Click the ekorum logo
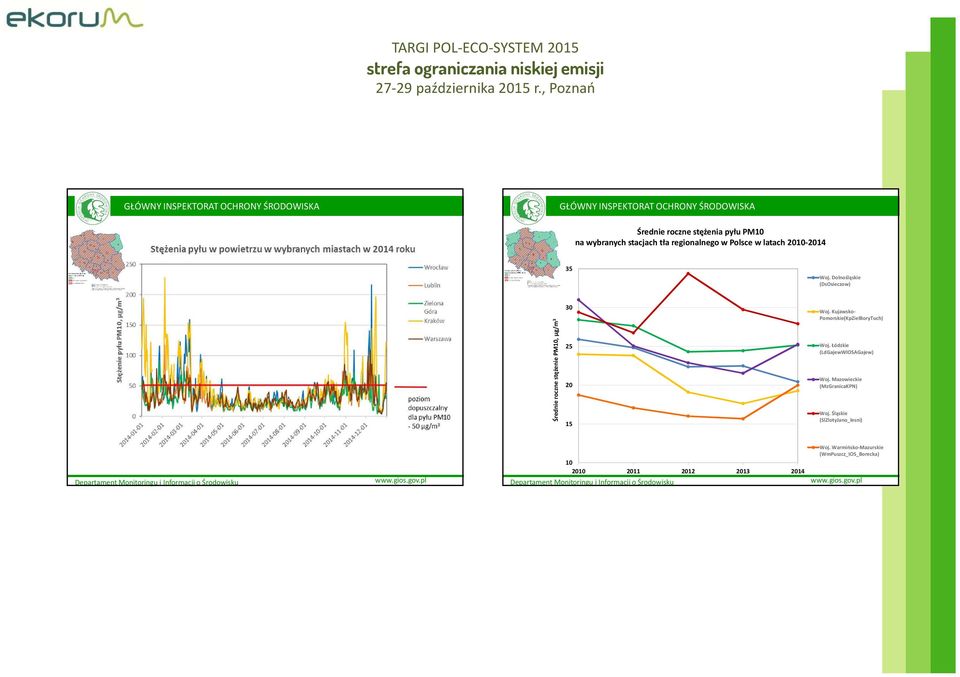The width and height of the screenshot is (960, 677). pos(75,17)
